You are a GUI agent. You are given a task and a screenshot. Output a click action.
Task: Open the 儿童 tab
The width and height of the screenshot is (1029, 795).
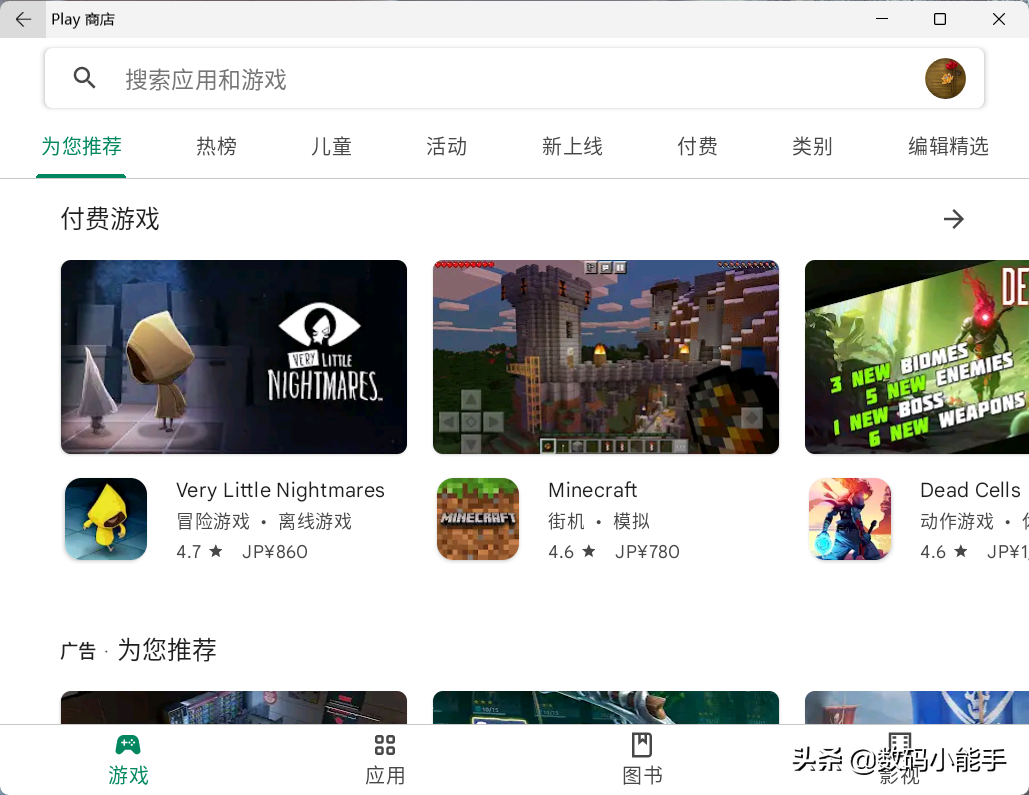tap(331, 146)
